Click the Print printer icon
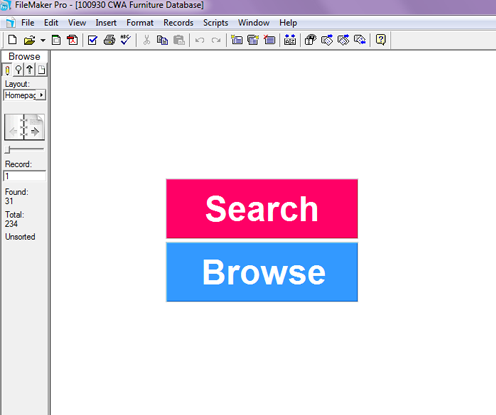Screen dimensions: 496x415 tap(109, 40)
